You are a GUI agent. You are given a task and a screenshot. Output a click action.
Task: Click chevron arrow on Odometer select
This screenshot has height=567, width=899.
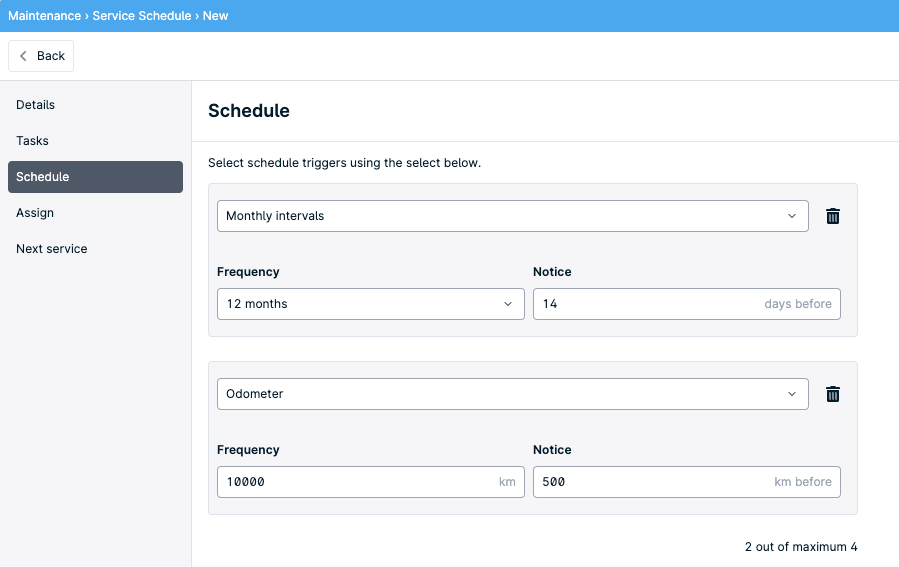(792, 394)
